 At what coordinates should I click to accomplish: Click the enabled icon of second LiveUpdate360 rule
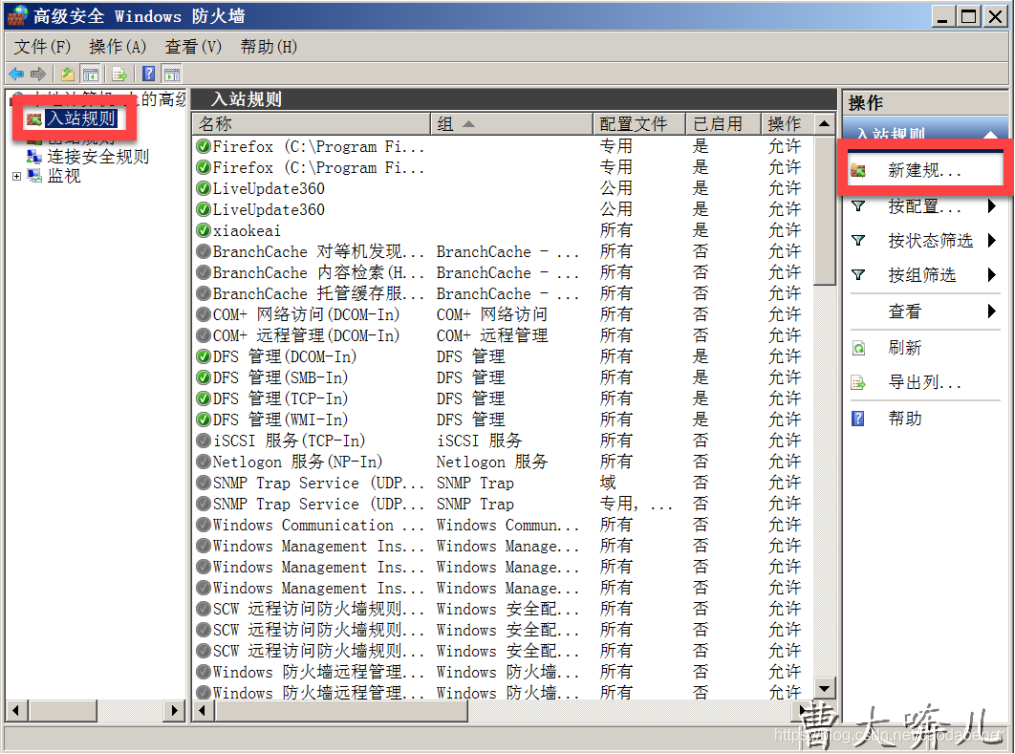coord(203,210)
